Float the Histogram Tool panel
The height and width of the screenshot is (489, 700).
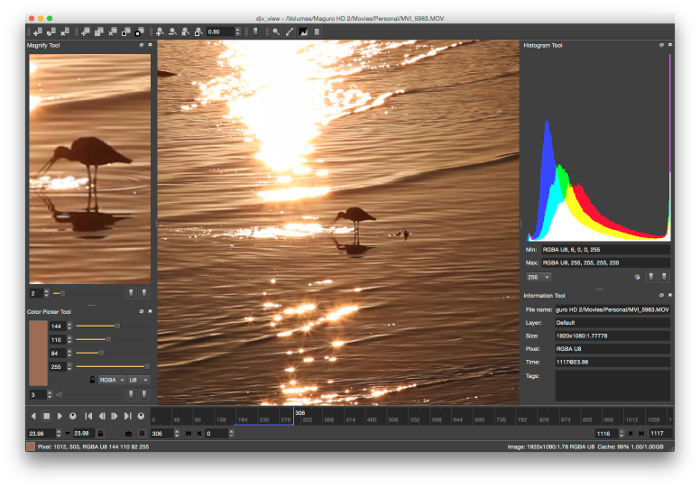pyautogui.click(x=661, y=45)
